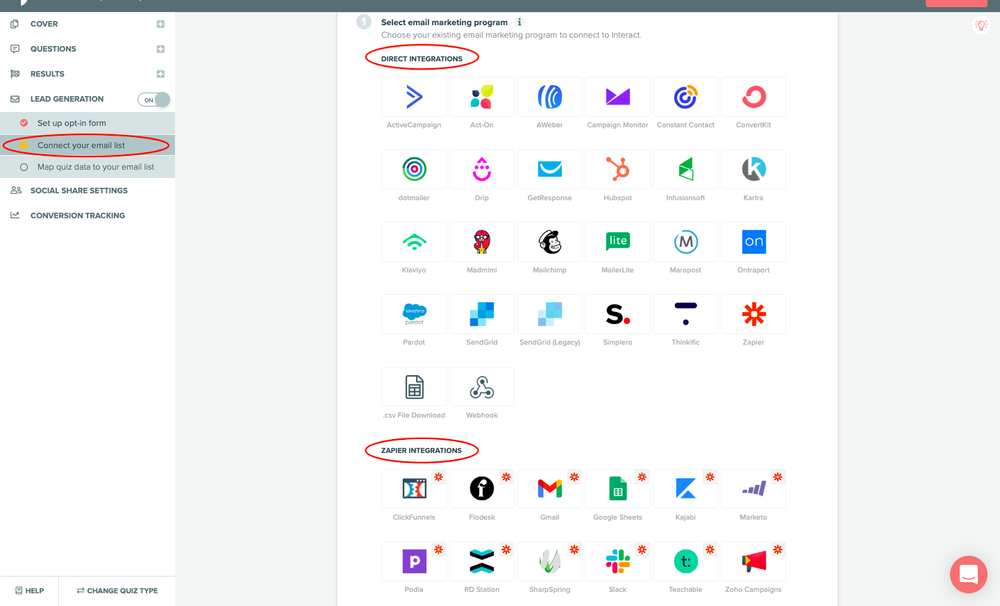Choose ConvertKit integration
The width and height of the screenshot is (1000, 606).
click(x=753, y=97)
